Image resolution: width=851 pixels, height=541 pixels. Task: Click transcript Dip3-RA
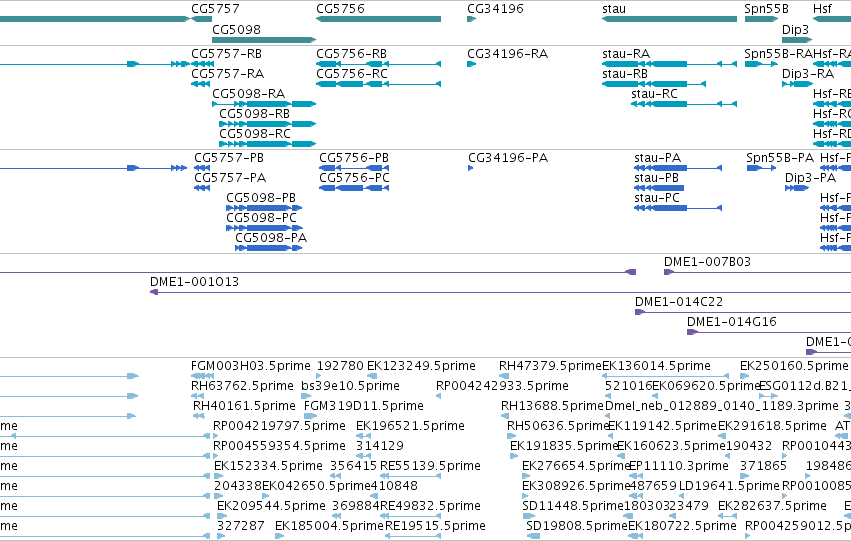tap(808, 74)
